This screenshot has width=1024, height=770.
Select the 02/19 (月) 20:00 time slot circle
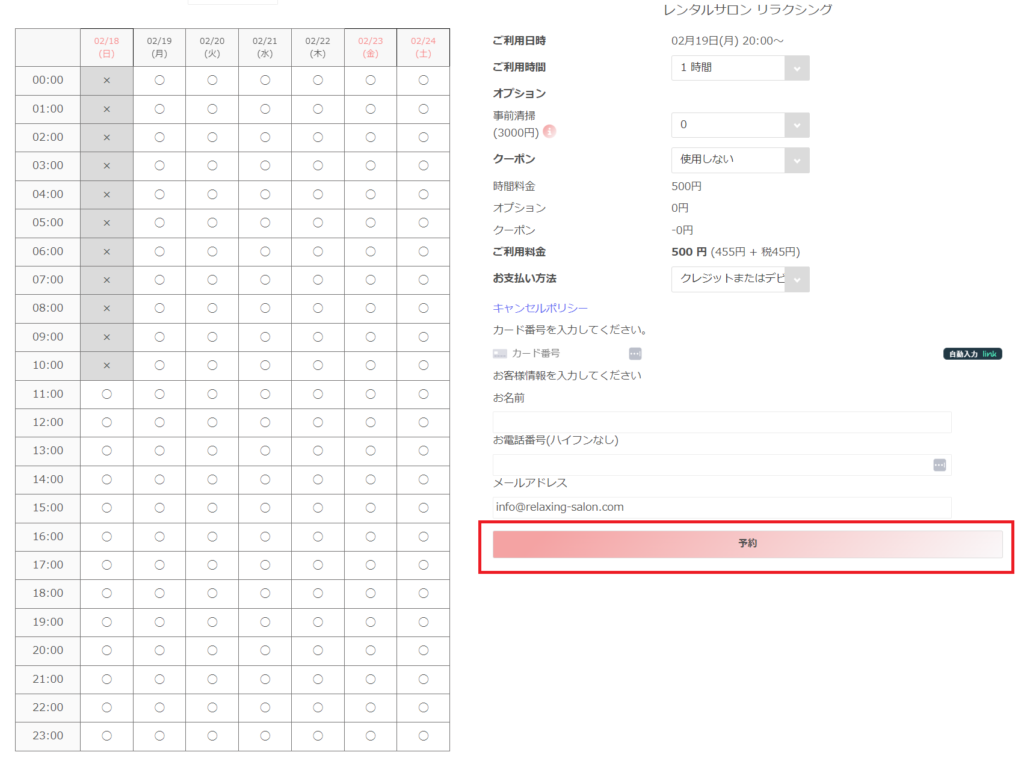(x=159, y=650)
